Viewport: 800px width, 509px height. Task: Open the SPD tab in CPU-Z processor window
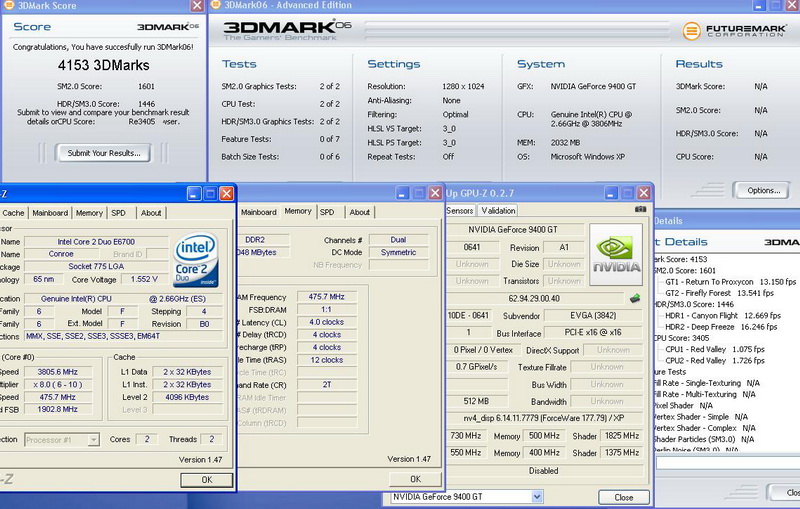tap(118, 213)
